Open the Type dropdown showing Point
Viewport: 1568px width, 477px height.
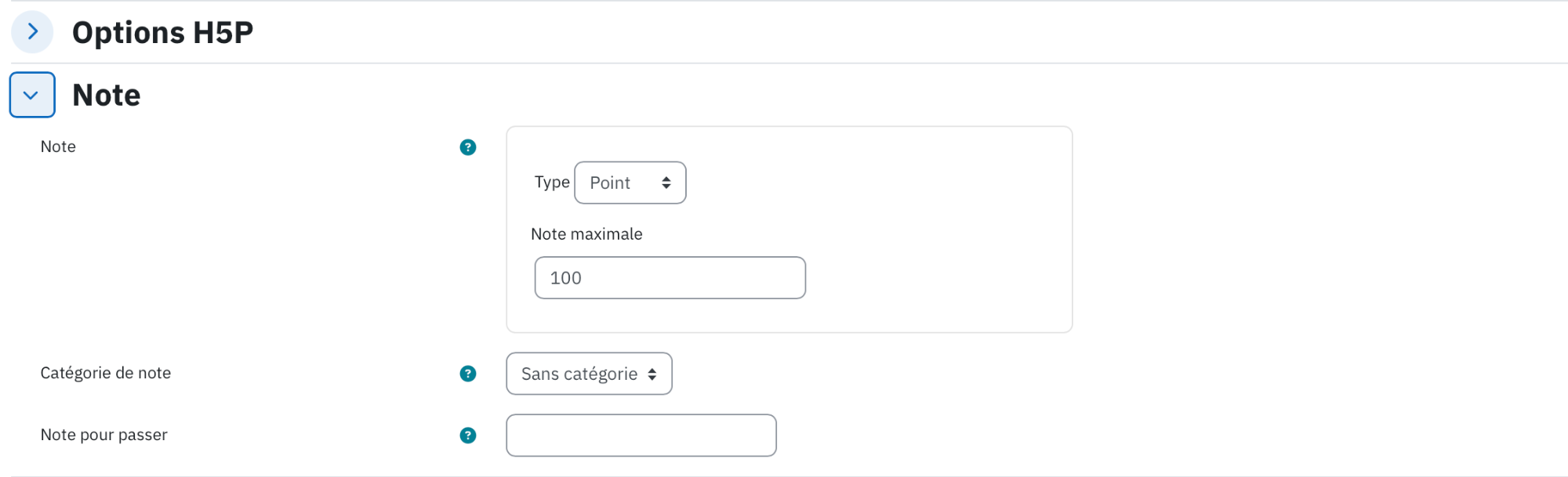click(630, 182)
